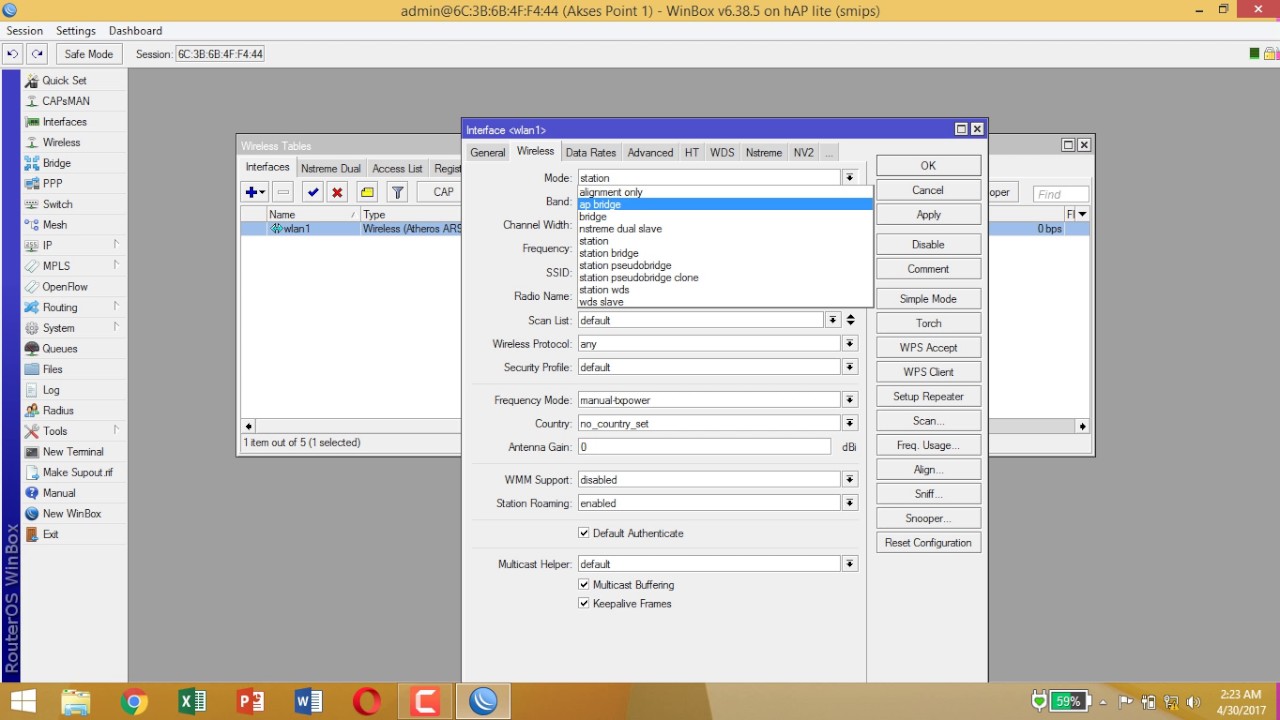Click the OK button
Image resolution: width=1280 pixels, height=720 pixels.
pos(928,166)
